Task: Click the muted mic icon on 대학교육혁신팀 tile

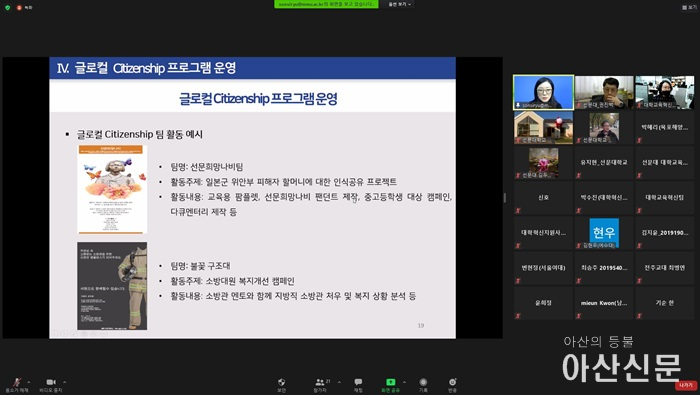Action: (x=640, y=211)
